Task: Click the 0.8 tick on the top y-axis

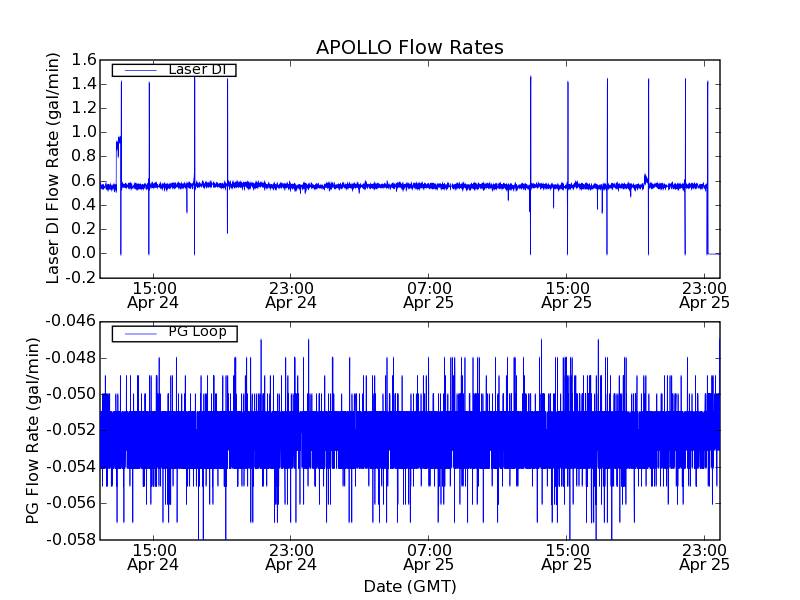Action: pyautogui.click(x=83, y=156)
